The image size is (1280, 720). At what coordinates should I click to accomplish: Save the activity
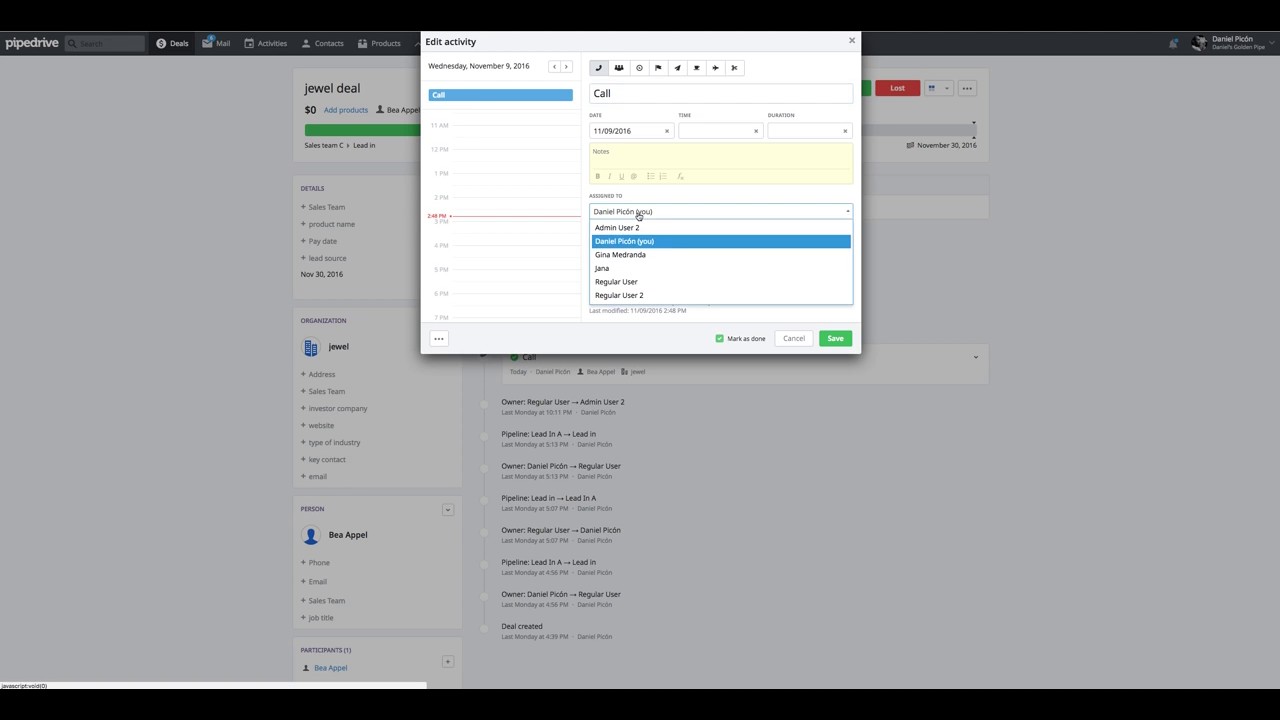click(835, 339)
